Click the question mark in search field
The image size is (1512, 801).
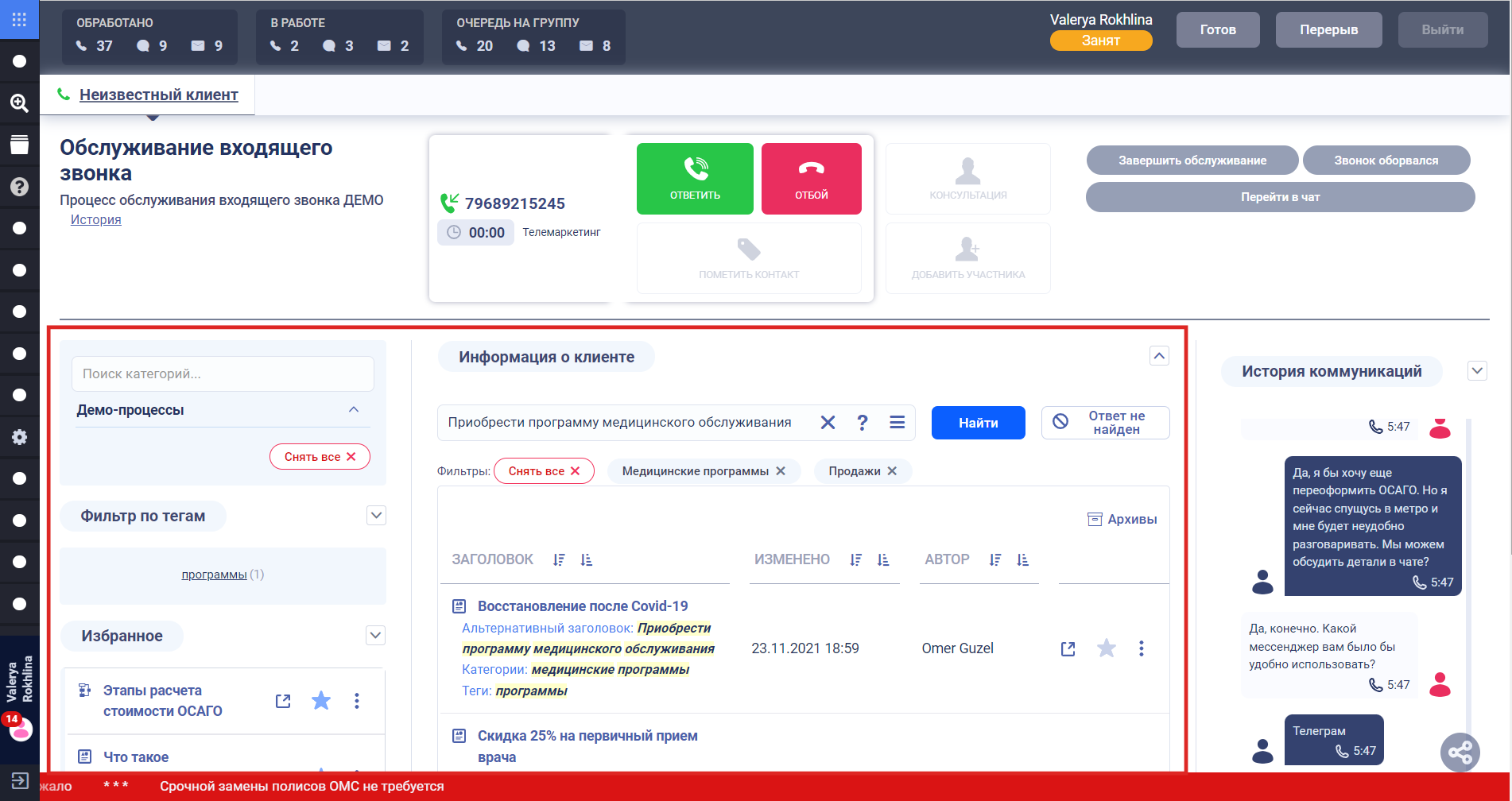pyautogui.click(x=863, y=423)
